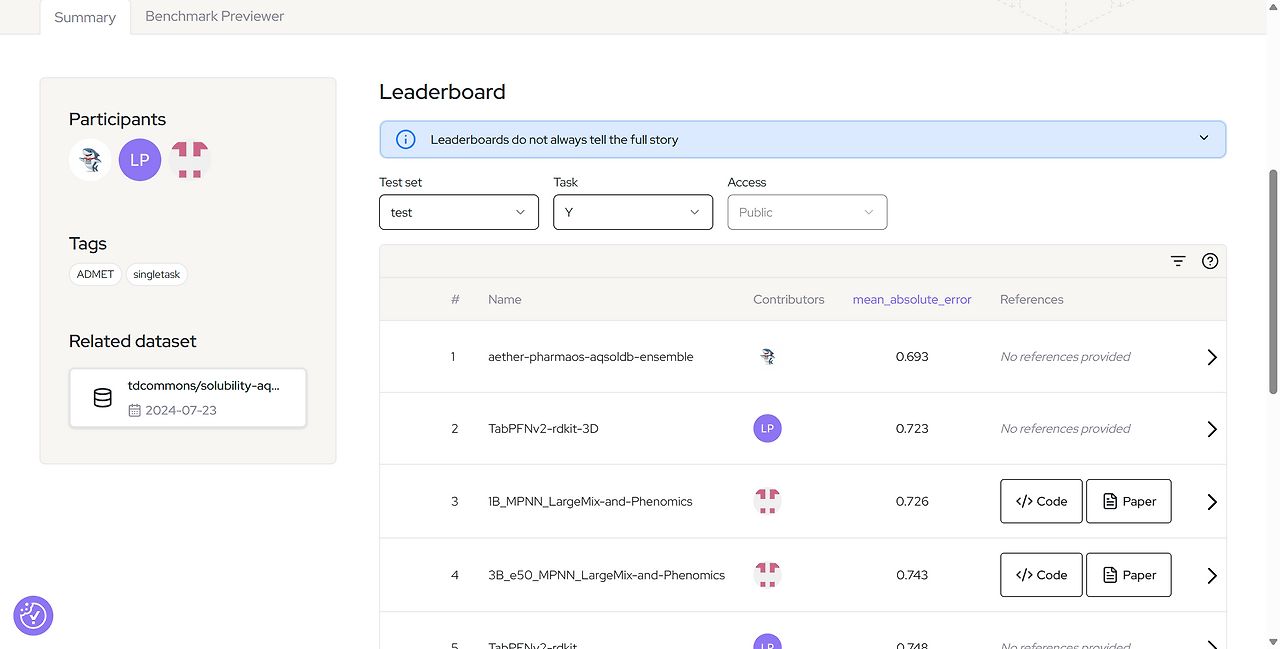Screen dimensions: 1280x649
Task: Click the name 3B_e50_MPNN_LargeMix-and-Phenomics
Action: tap(606, 575)
